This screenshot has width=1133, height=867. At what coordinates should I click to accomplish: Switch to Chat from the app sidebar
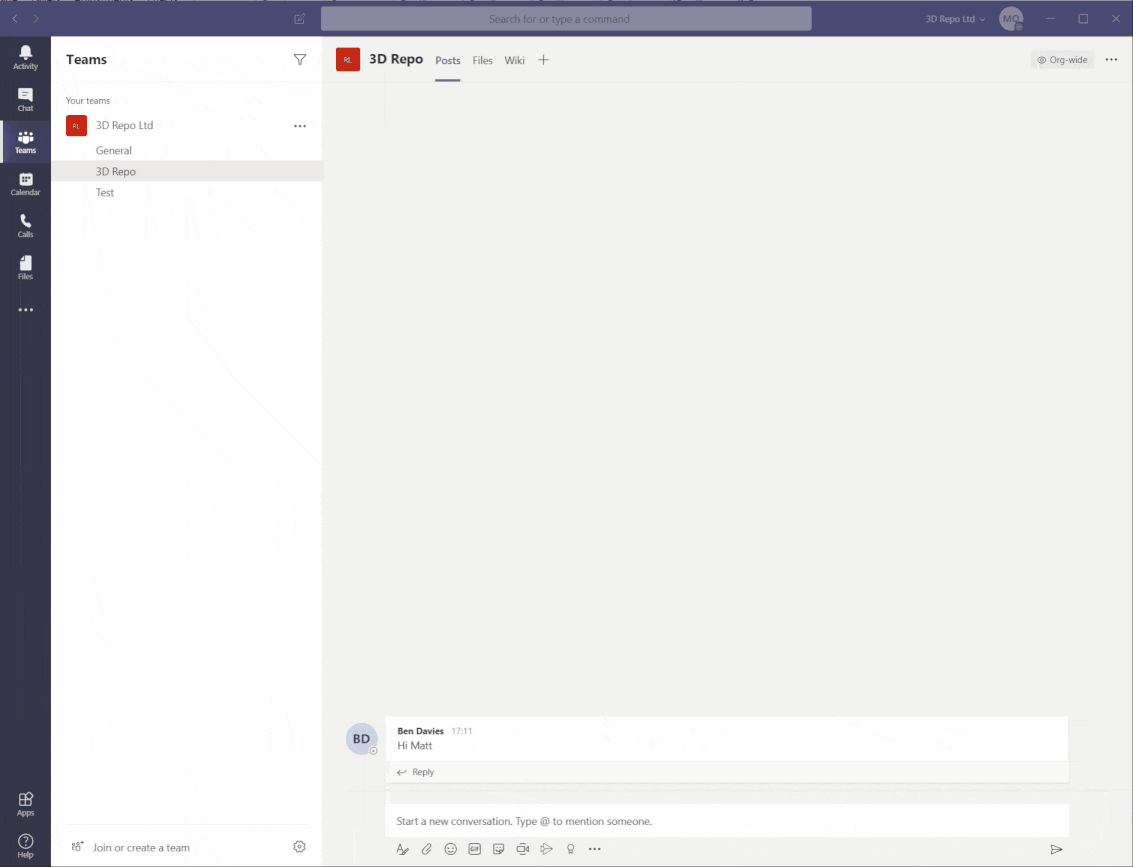click(25, 97)
